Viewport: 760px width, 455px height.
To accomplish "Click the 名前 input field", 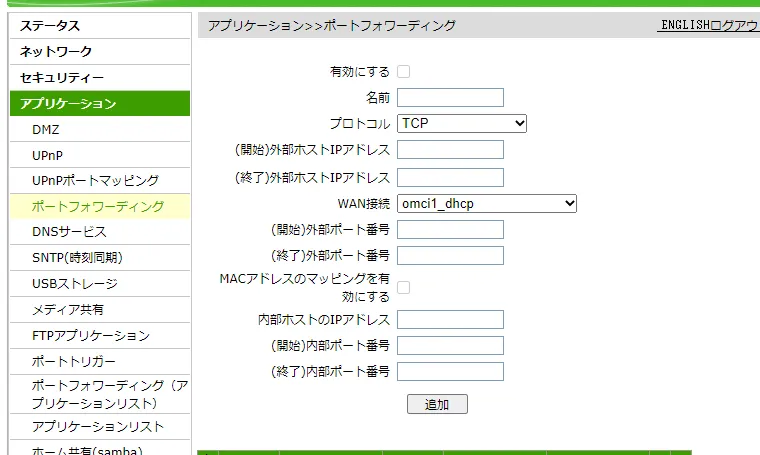I will coord(450,98).
